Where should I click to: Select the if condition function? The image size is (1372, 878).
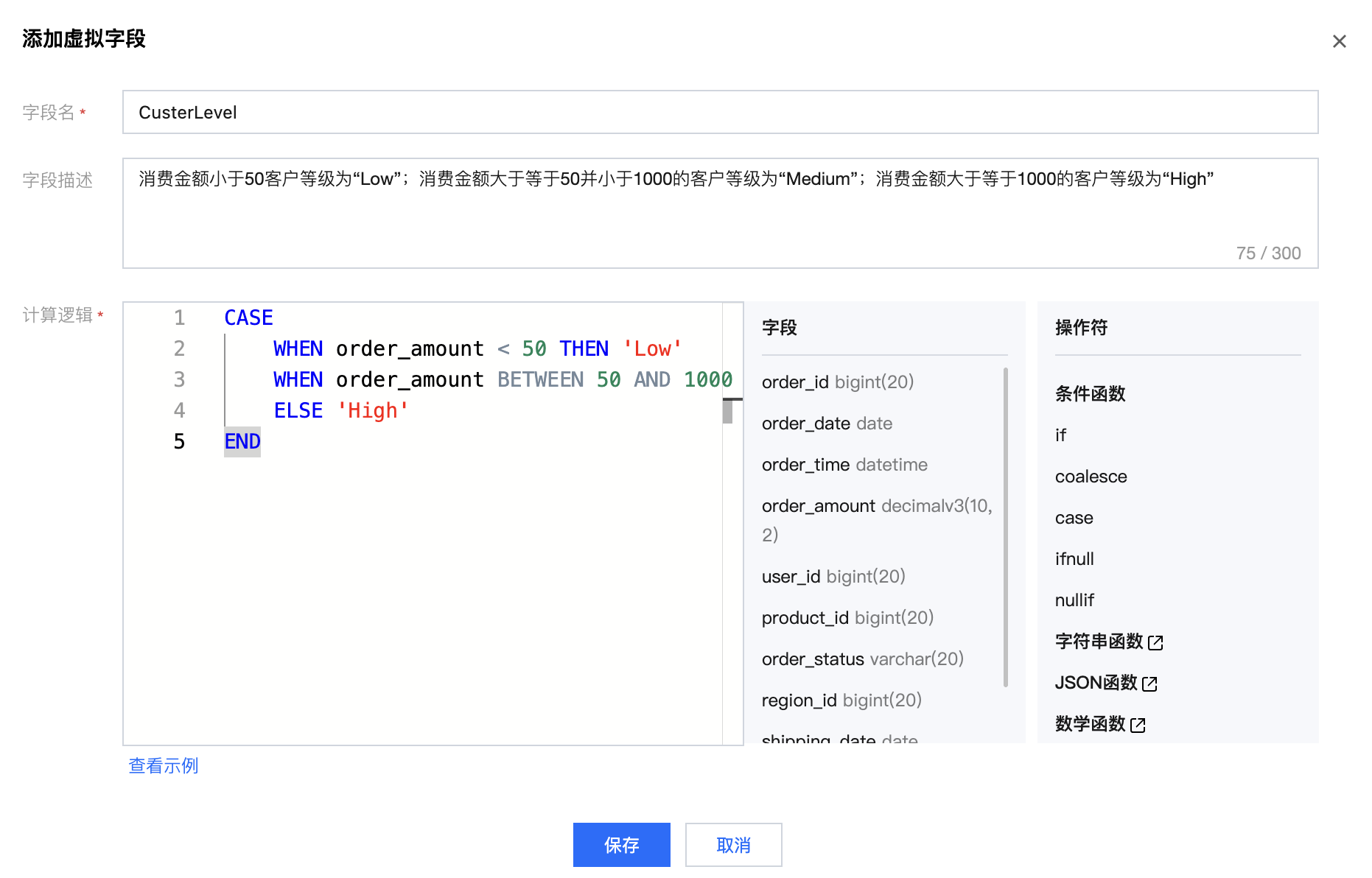(x=1061, y=435)
